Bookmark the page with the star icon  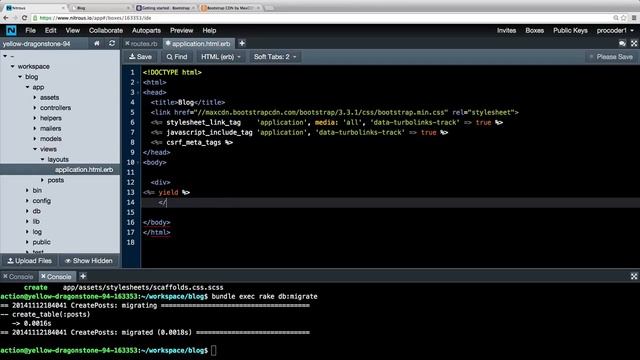tap(624, 18)
